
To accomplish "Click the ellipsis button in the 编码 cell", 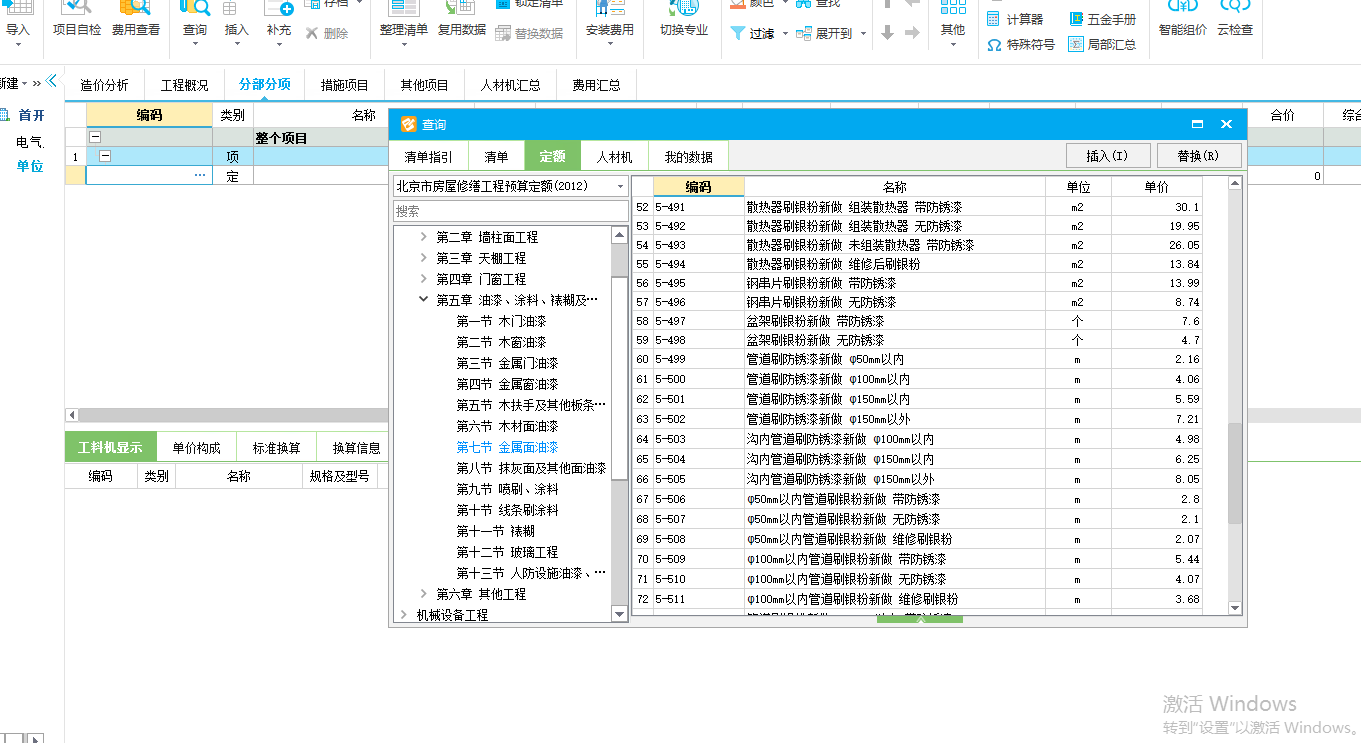I will (200, 176).
